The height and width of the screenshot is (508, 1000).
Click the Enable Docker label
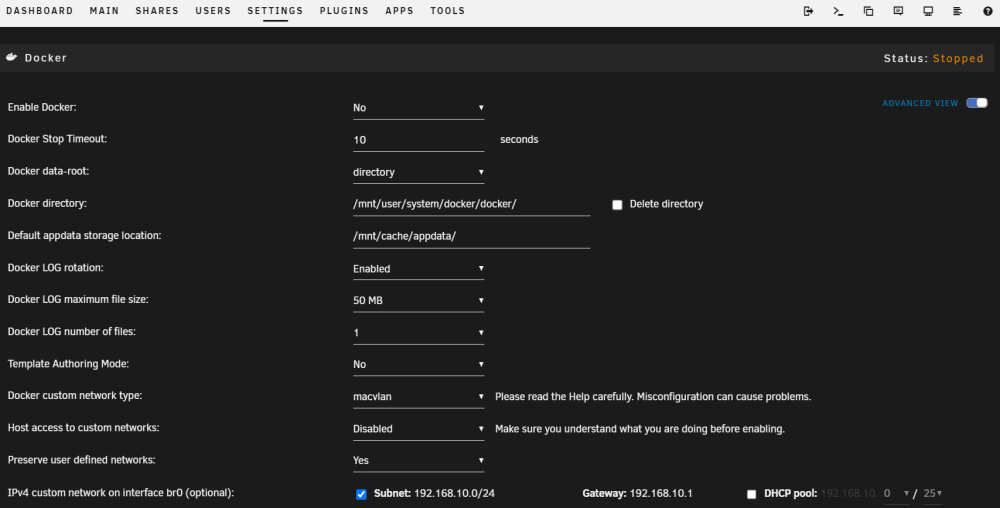click(42, 107)
